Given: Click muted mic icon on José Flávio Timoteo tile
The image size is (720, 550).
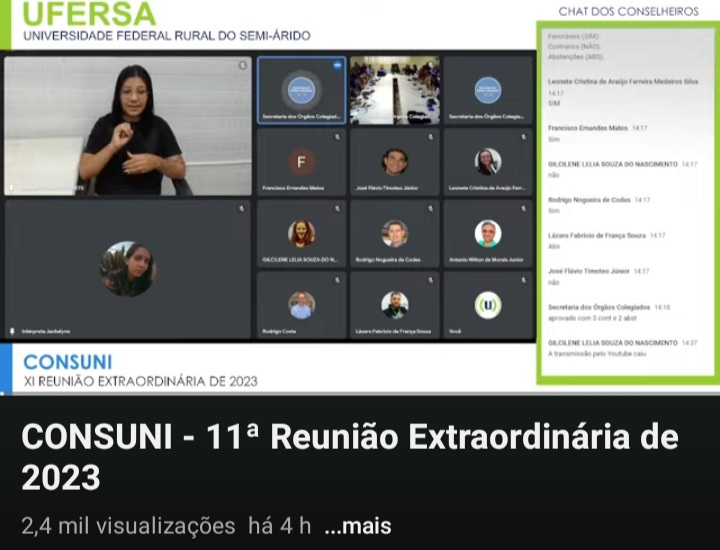Looking at the screenshot, I should [431, 137].
